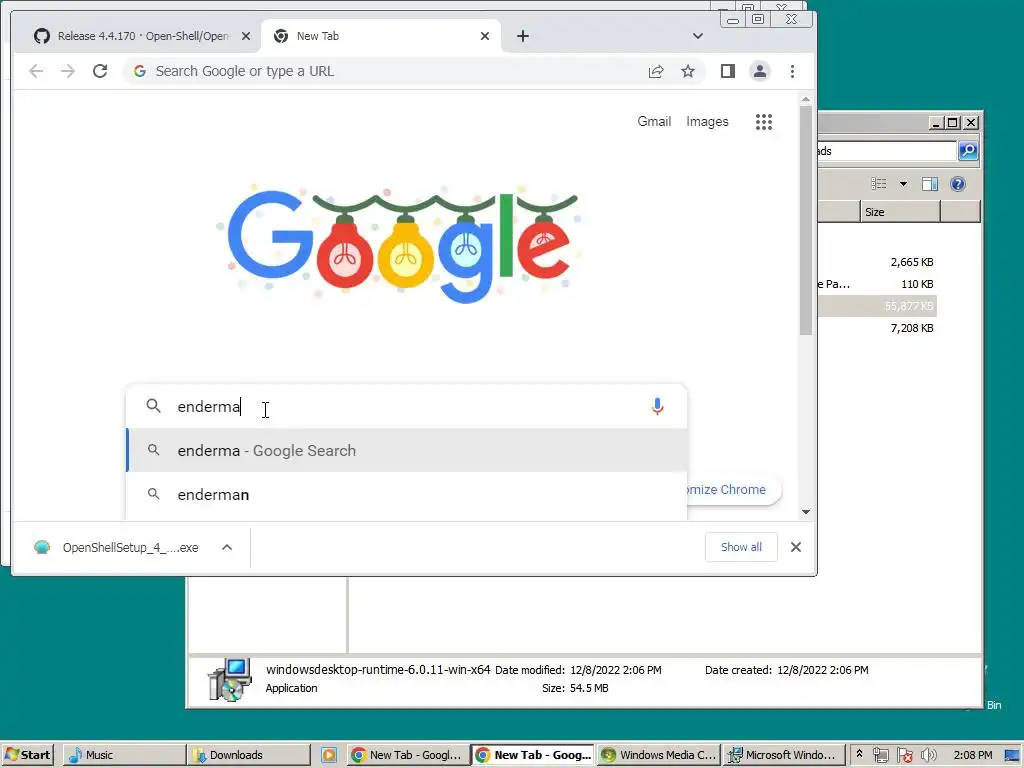Open the Gmail link
Screen dimensions: 1024x768
(654, 121)
